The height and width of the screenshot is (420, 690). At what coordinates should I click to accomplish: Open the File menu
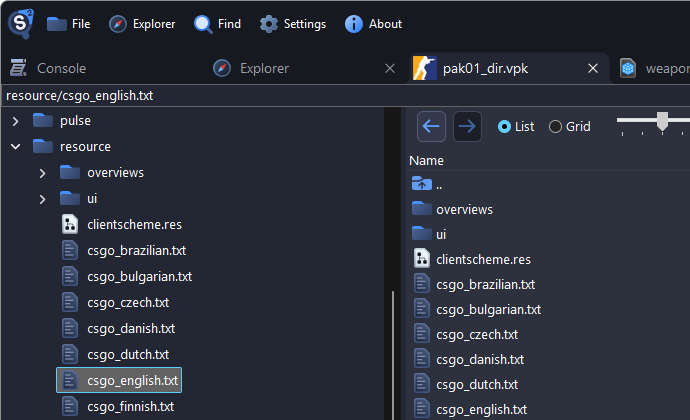(x=68, y=24)
